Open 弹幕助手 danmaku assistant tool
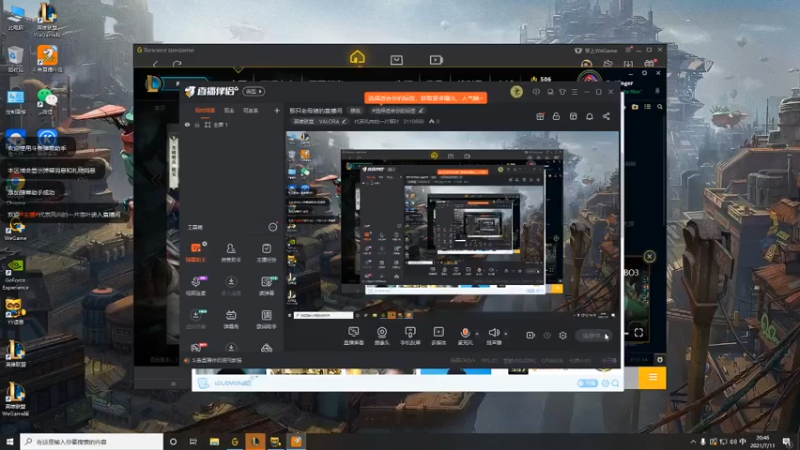 click(196, 252)
